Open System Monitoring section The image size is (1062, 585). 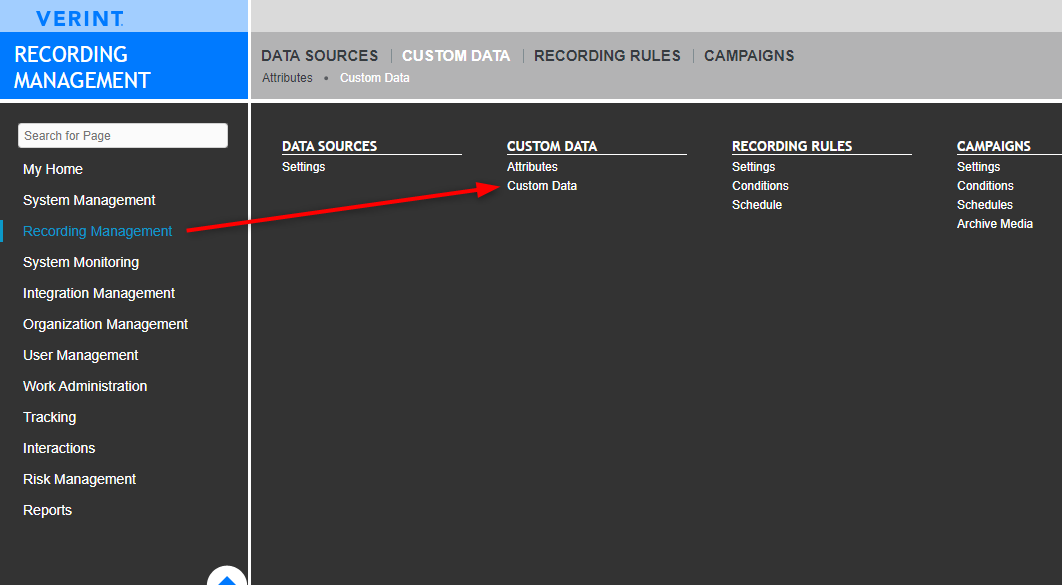[x=81, y=263]
